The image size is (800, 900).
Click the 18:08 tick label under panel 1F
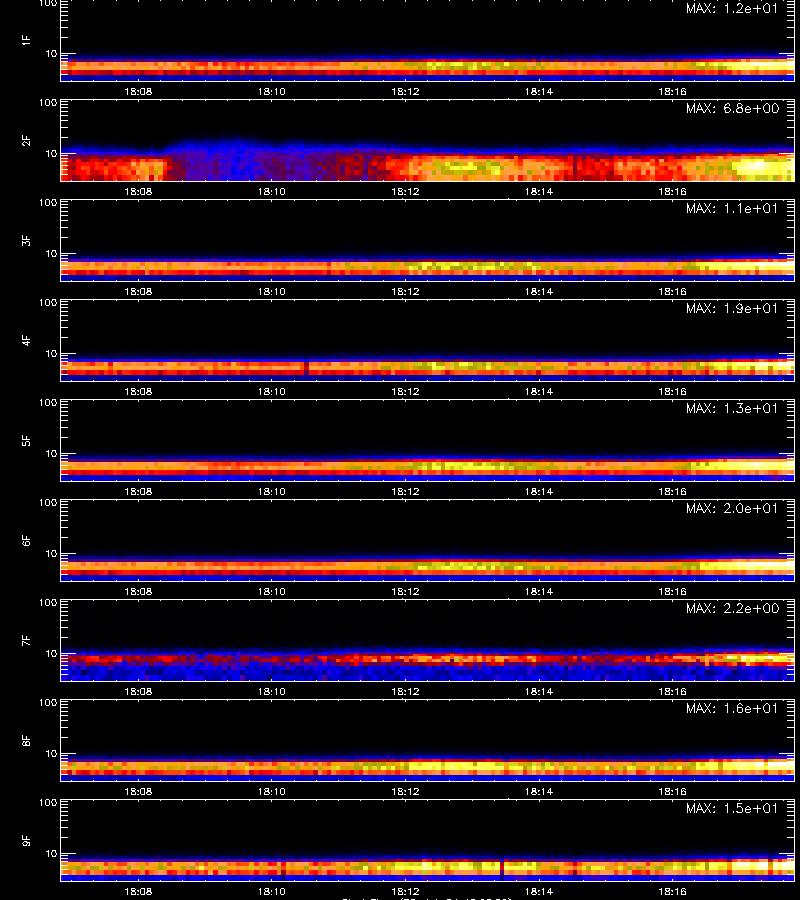138,91
